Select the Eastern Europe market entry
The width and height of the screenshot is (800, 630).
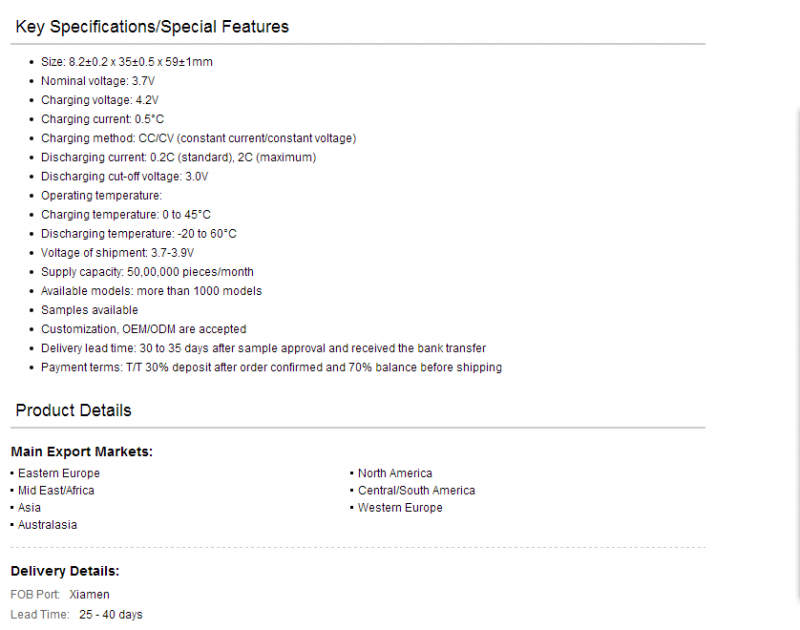[x=59, y=473]
